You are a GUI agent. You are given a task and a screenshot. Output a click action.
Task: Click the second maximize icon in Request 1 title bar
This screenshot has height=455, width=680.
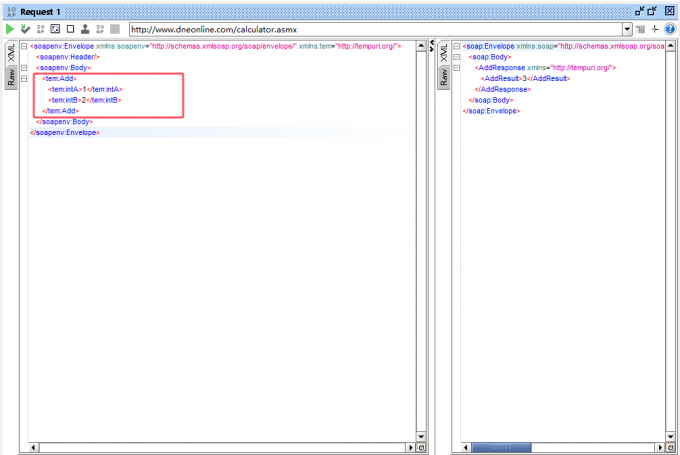pos(652,11)
